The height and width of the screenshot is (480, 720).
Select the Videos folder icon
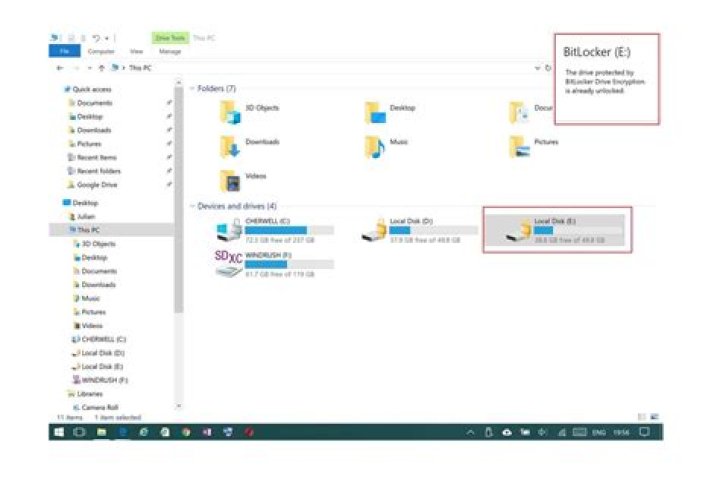coord(231,181)
